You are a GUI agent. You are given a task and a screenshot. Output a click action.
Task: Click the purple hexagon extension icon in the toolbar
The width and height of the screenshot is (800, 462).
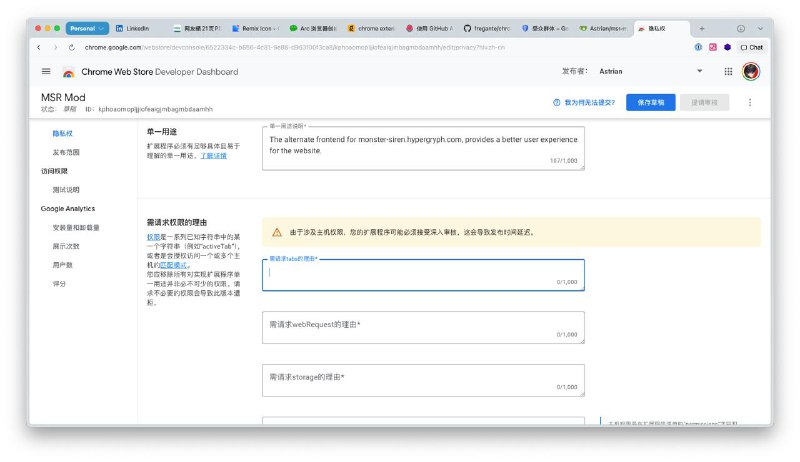point(727,47)
